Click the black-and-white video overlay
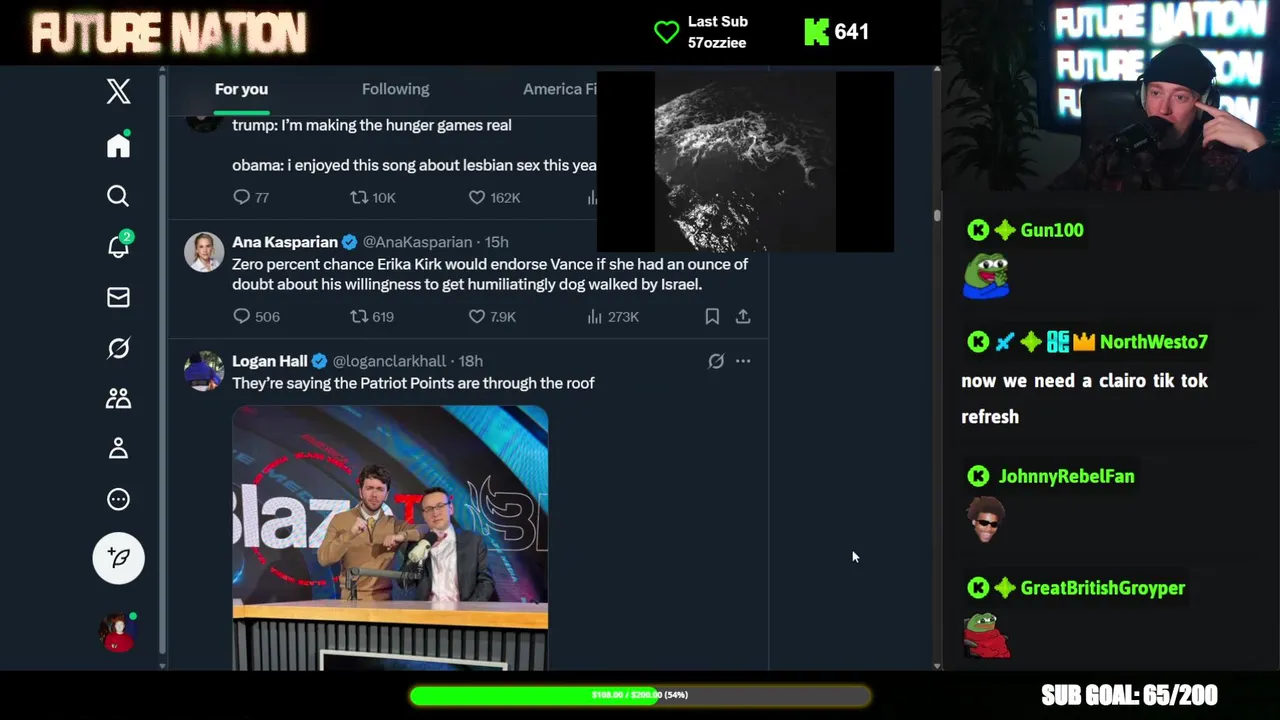1280x720 pixels. pyautogui.click(x=745, y=161)
